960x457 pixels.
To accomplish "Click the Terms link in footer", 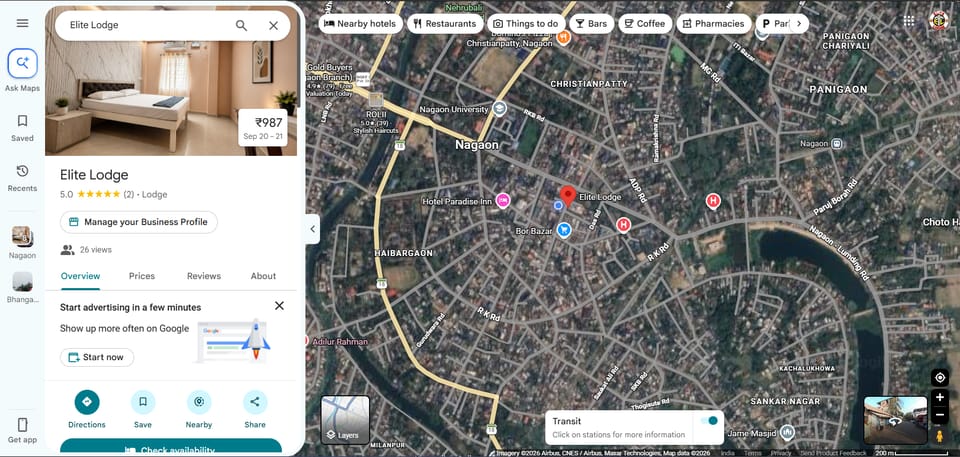I will [x=752, y=453].
